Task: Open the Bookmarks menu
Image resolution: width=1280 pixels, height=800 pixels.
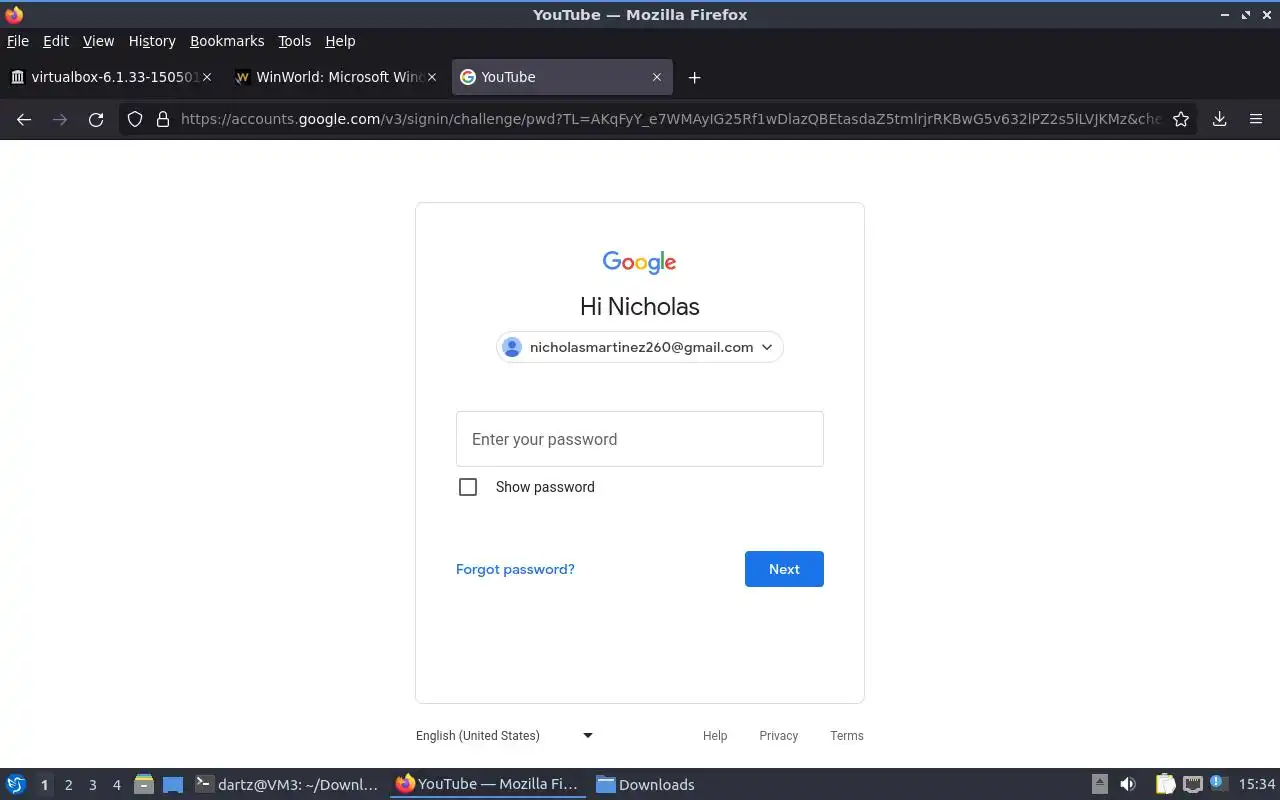Action: click(227, 41)
